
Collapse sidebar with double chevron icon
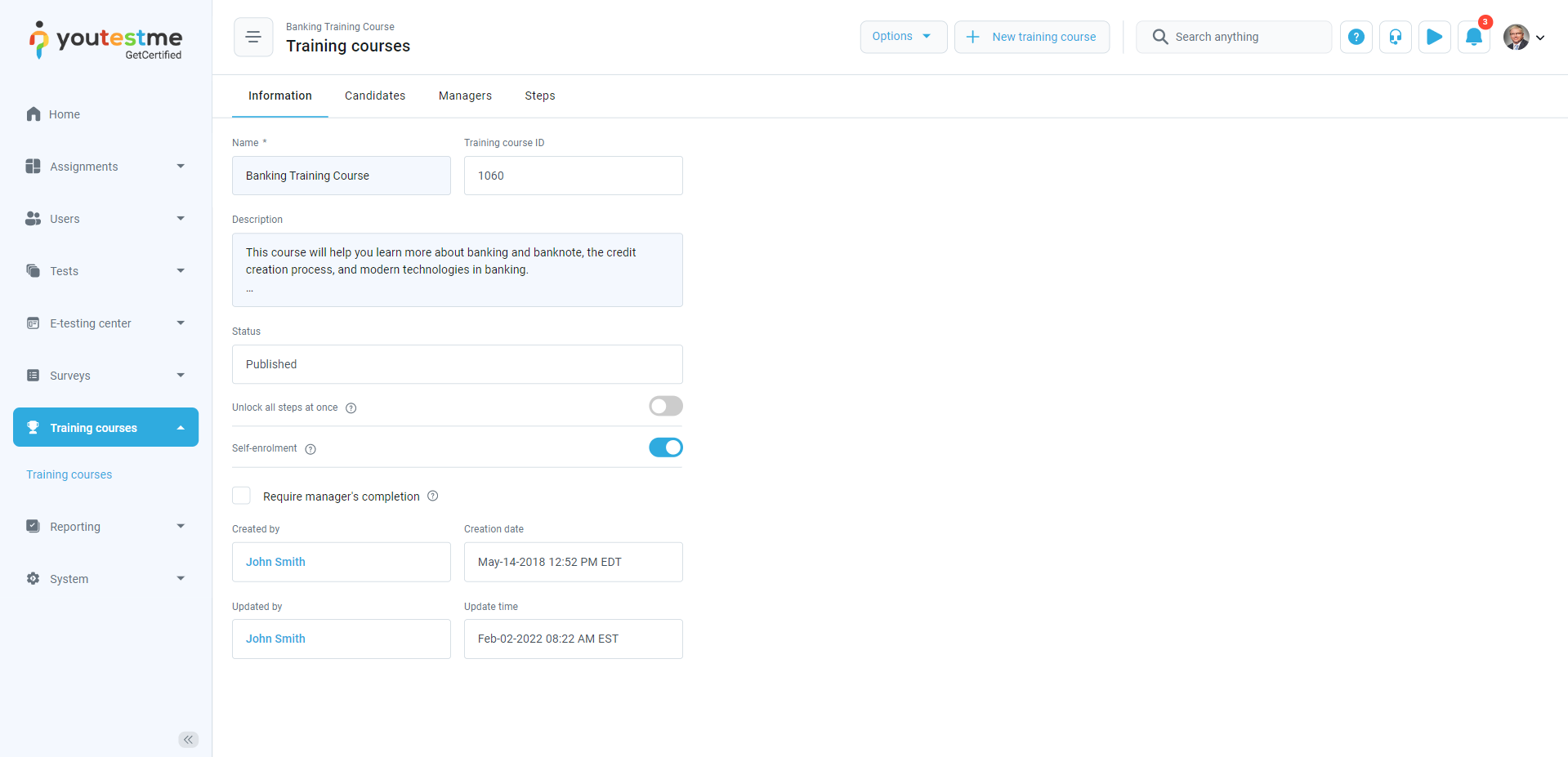tap(188, 739)
